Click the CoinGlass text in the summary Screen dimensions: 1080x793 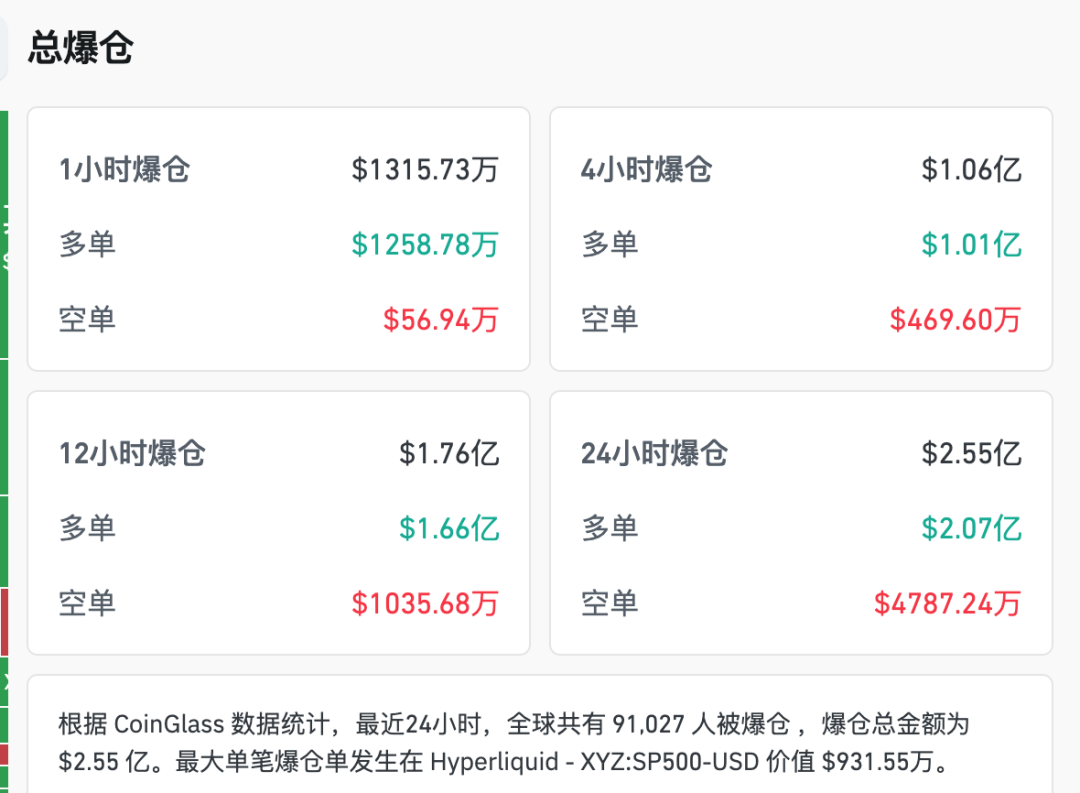[172, 724]
